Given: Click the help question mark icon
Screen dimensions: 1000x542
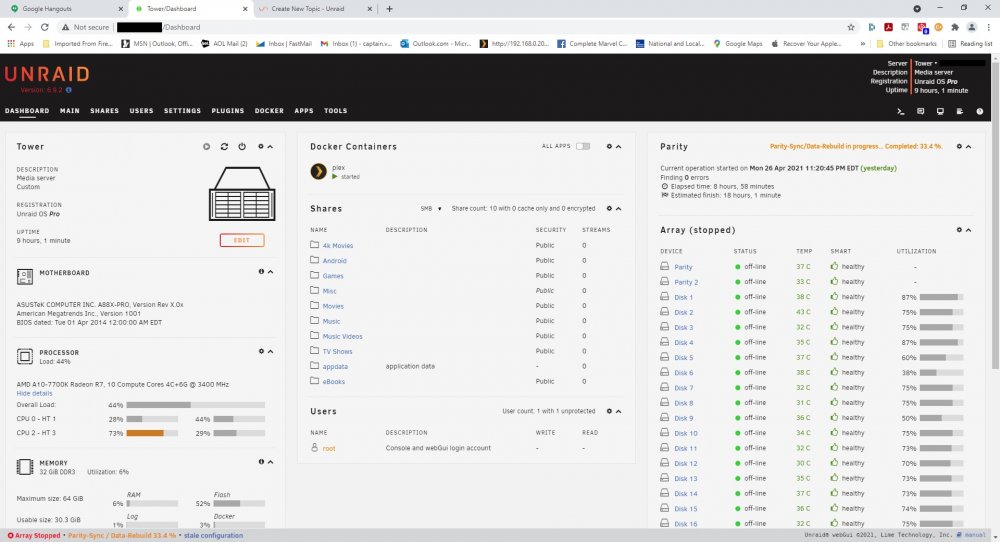Looking at the screenshot, I should click(x=980, y=111).
